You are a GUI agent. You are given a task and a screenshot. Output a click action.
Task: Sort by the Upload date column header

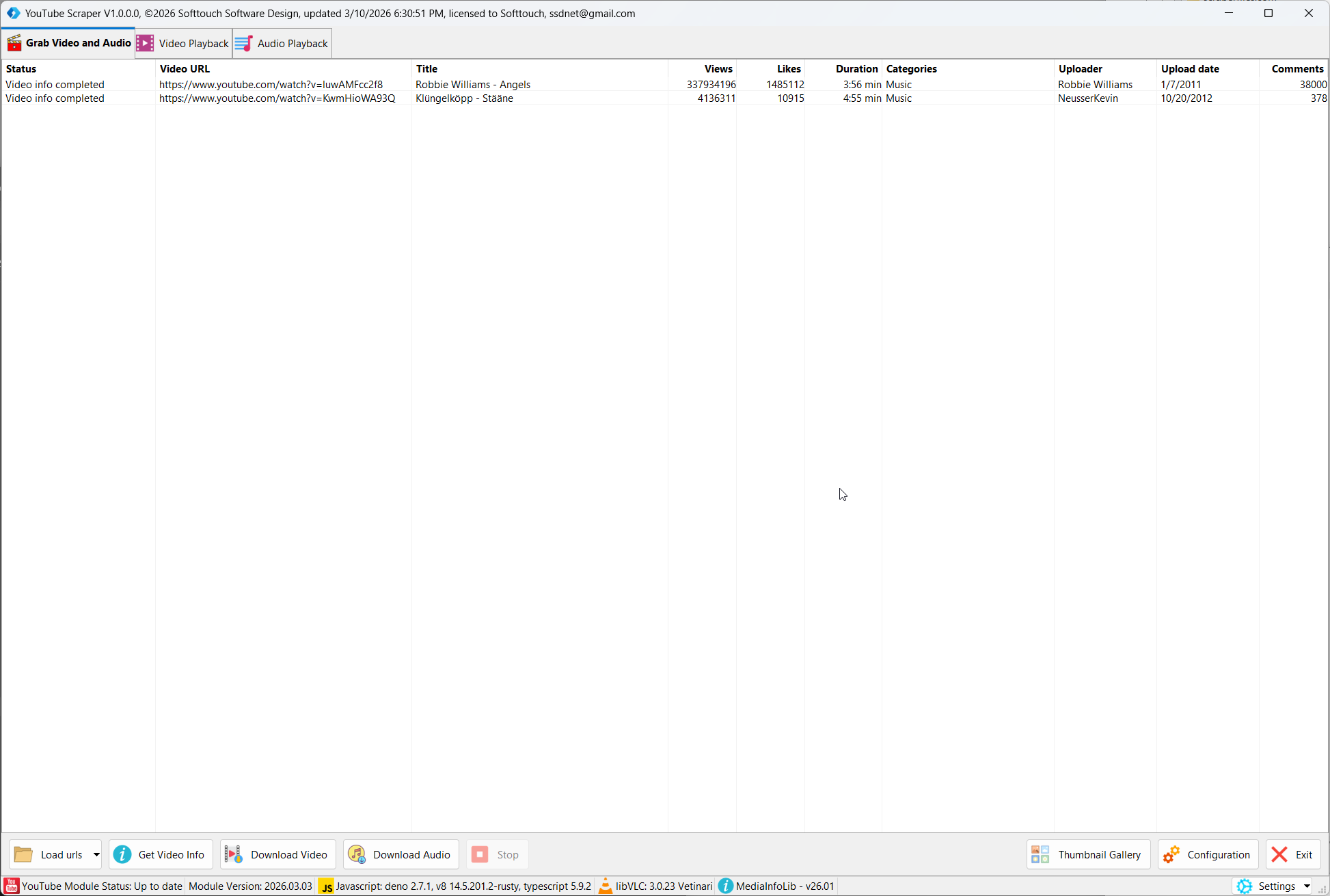point(1190,69)
